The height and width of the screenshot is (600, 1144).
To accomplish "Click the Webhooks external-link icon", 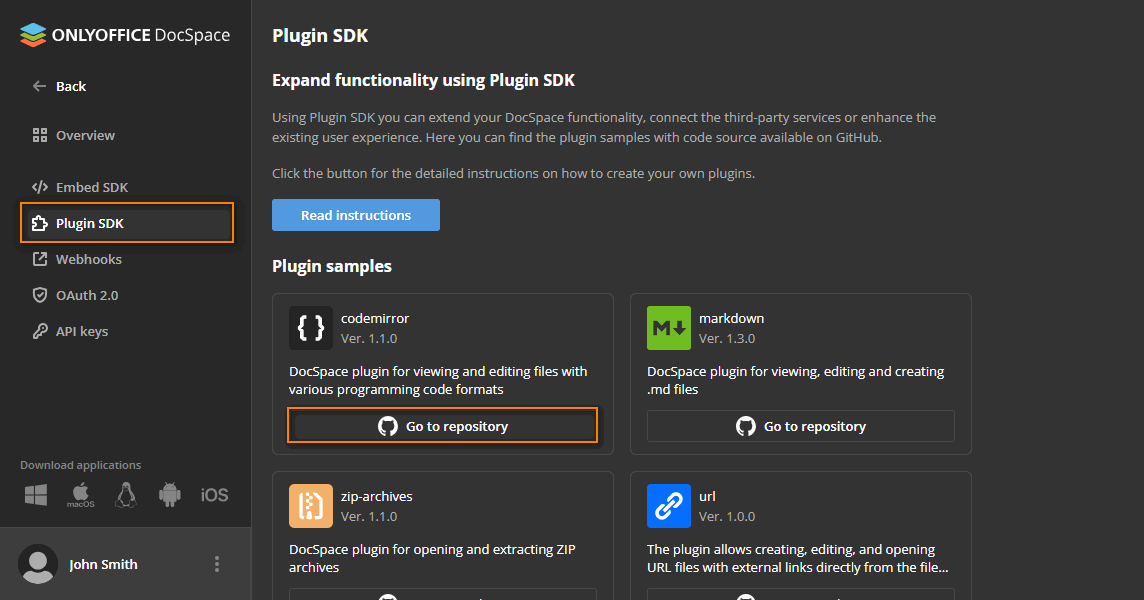I will [x=40, y=259].
